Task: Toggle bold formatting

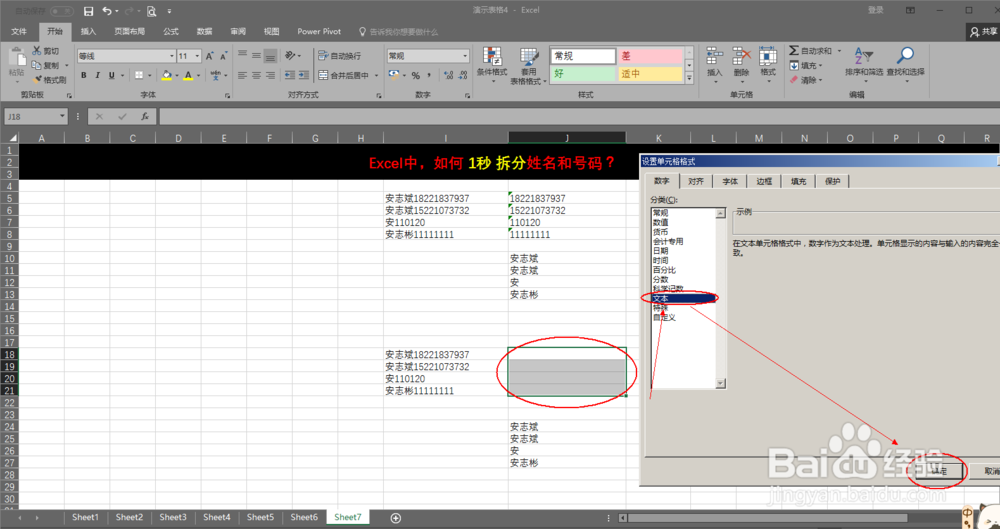Action: pyautogui.click(x=84, y=75)
